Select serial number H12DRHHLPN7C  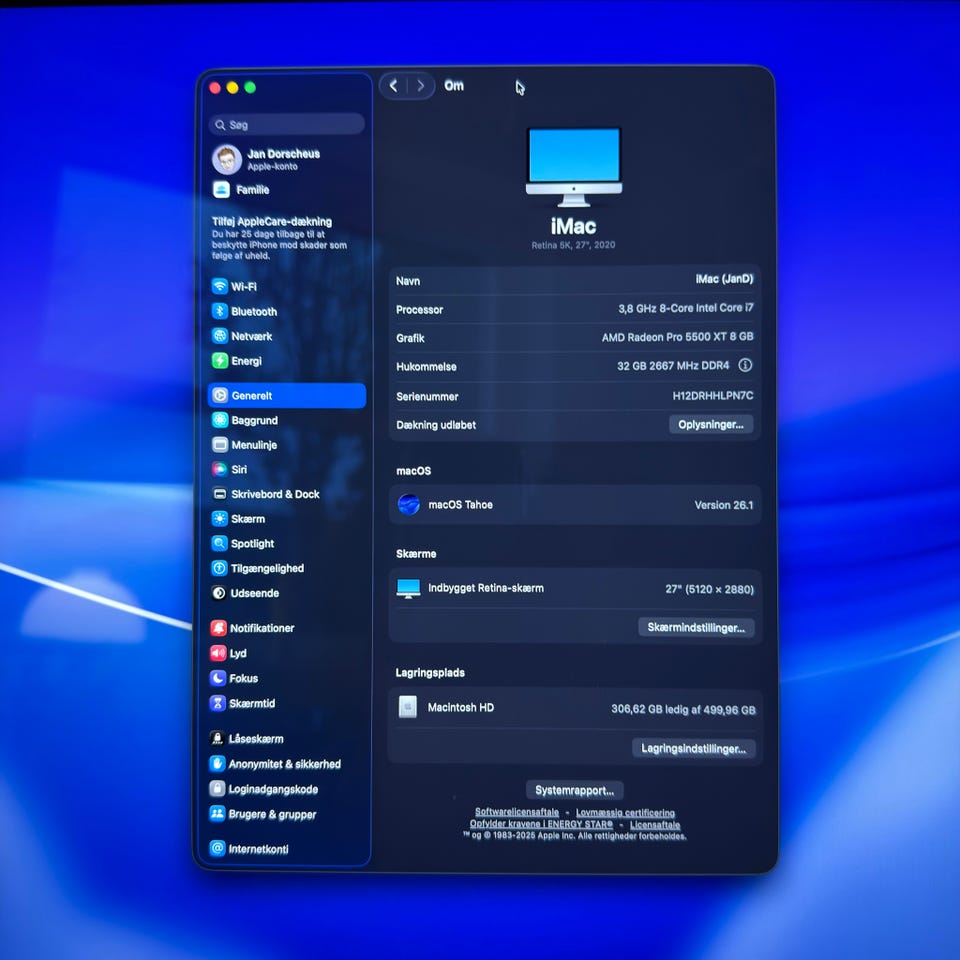point(713,396)
